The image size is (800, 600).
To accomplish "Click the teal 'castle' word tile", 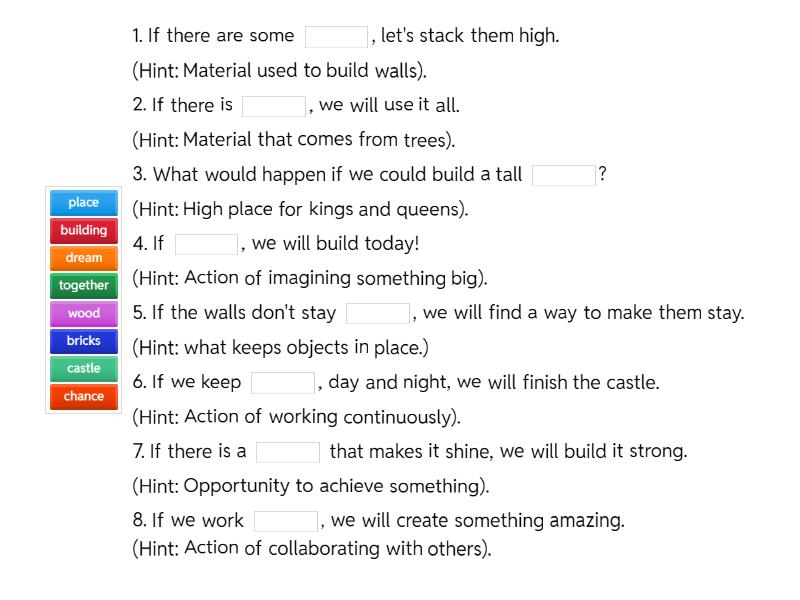I will coord(84,369).
